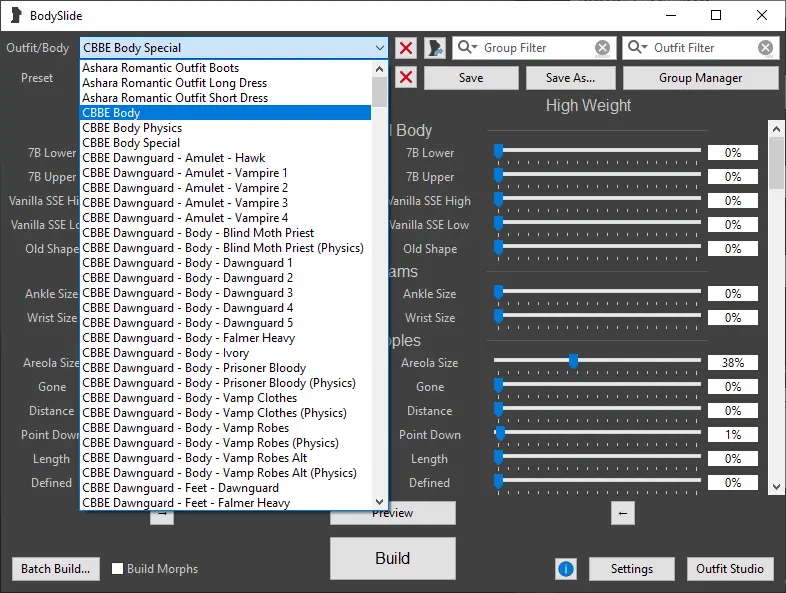The height and width of the screenshot is (593, 786).
Task: Choose CBBE Body Physics entry
Action: 226,128
